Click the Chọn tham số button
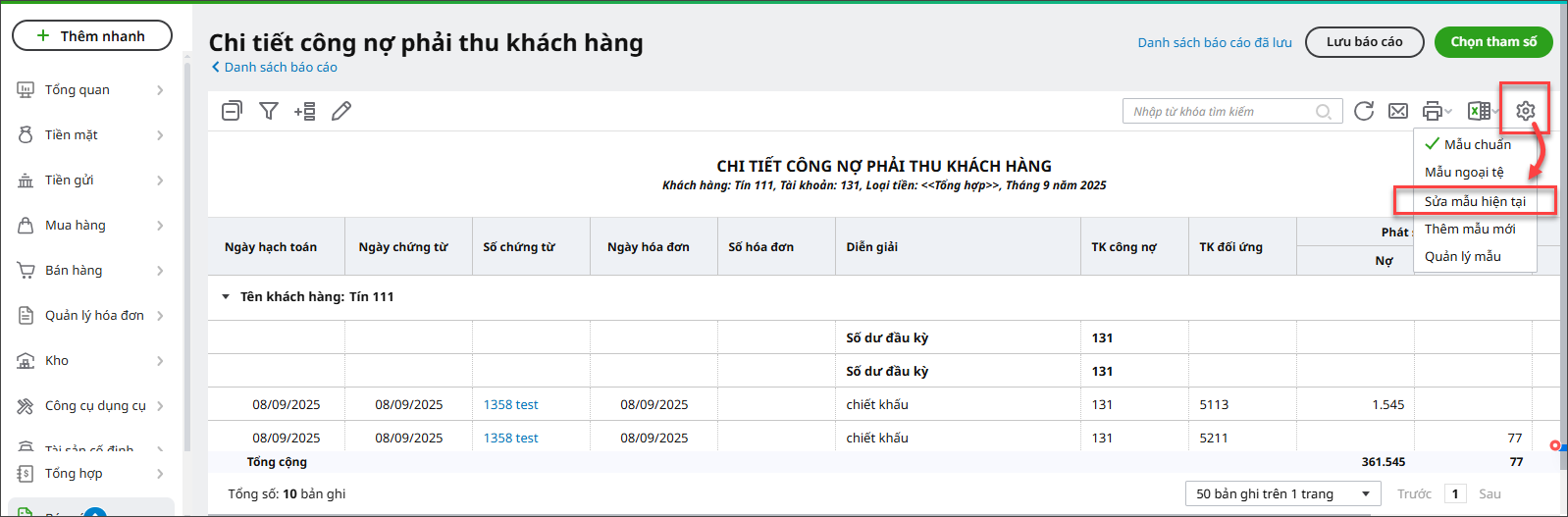The height and width of the screenshot is (517, 1568). pos(1493,41)
